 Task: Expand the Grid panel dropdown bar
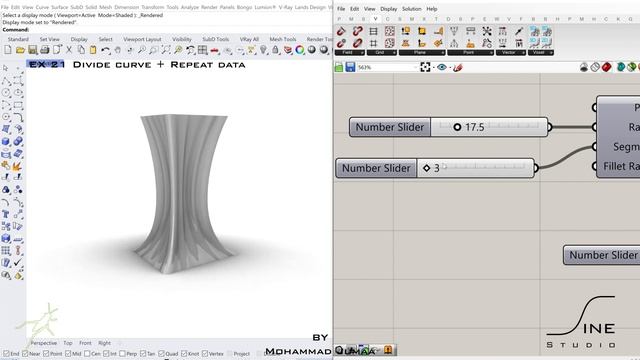coord(382,53)
